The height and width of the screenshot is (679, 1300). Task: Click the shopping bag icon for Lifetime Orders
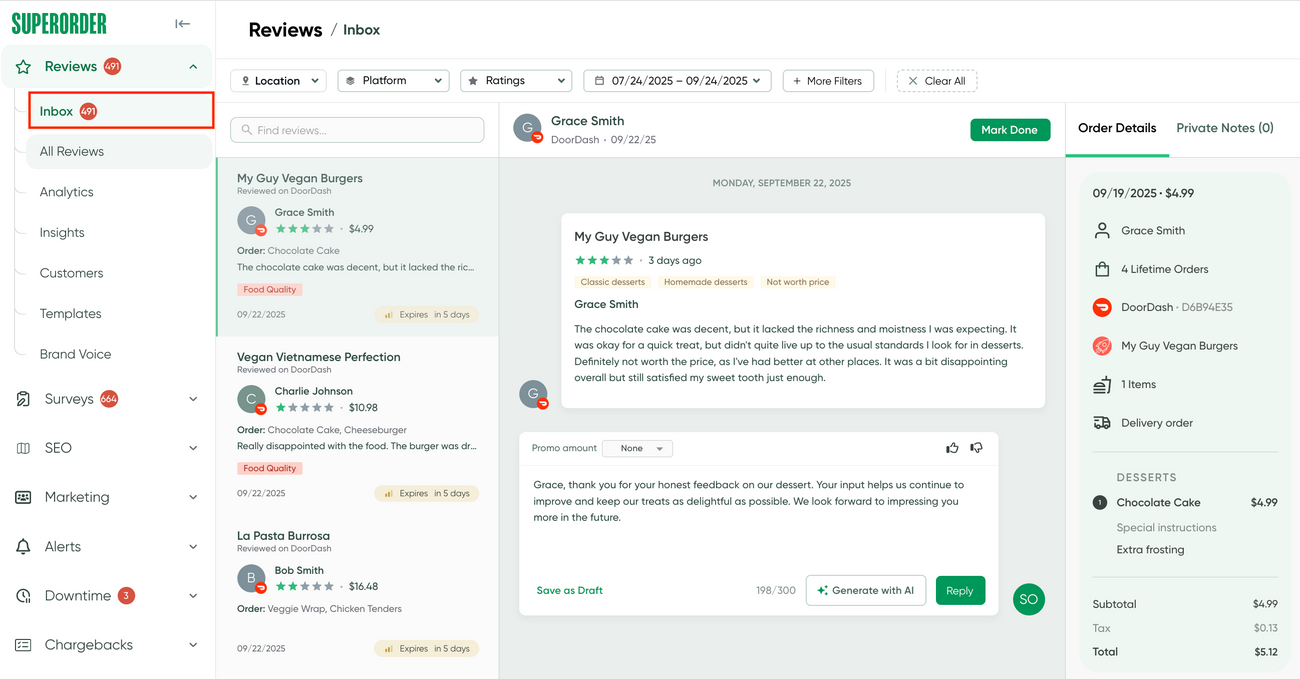pos(1102,269)
